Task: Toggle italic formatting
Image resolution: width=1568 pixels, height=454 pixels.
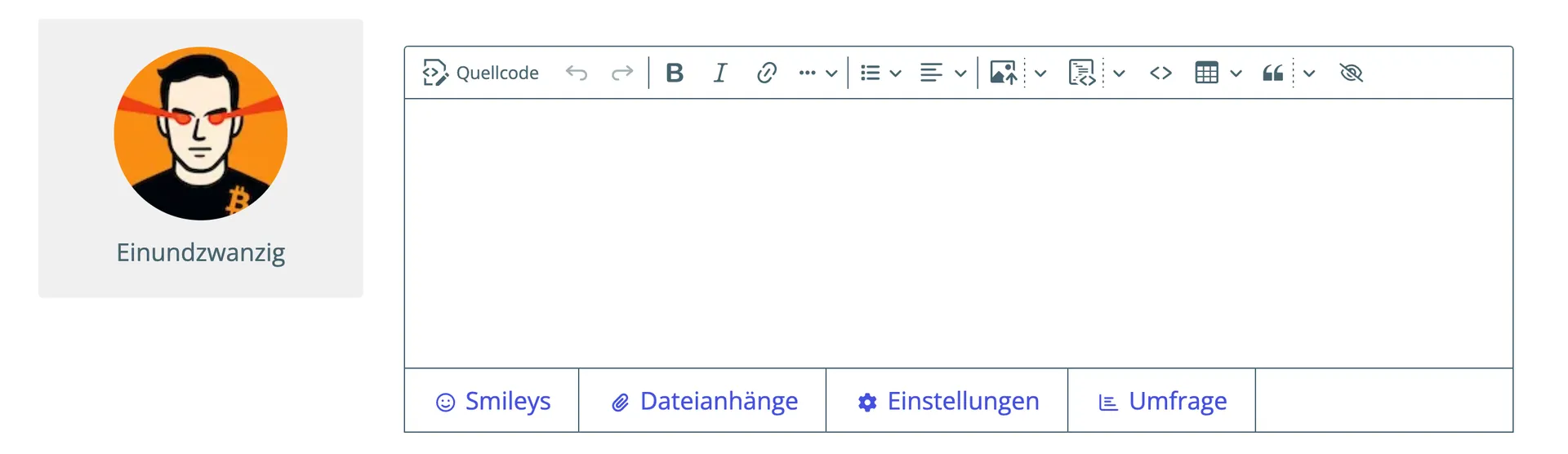Action: (720, 73)
